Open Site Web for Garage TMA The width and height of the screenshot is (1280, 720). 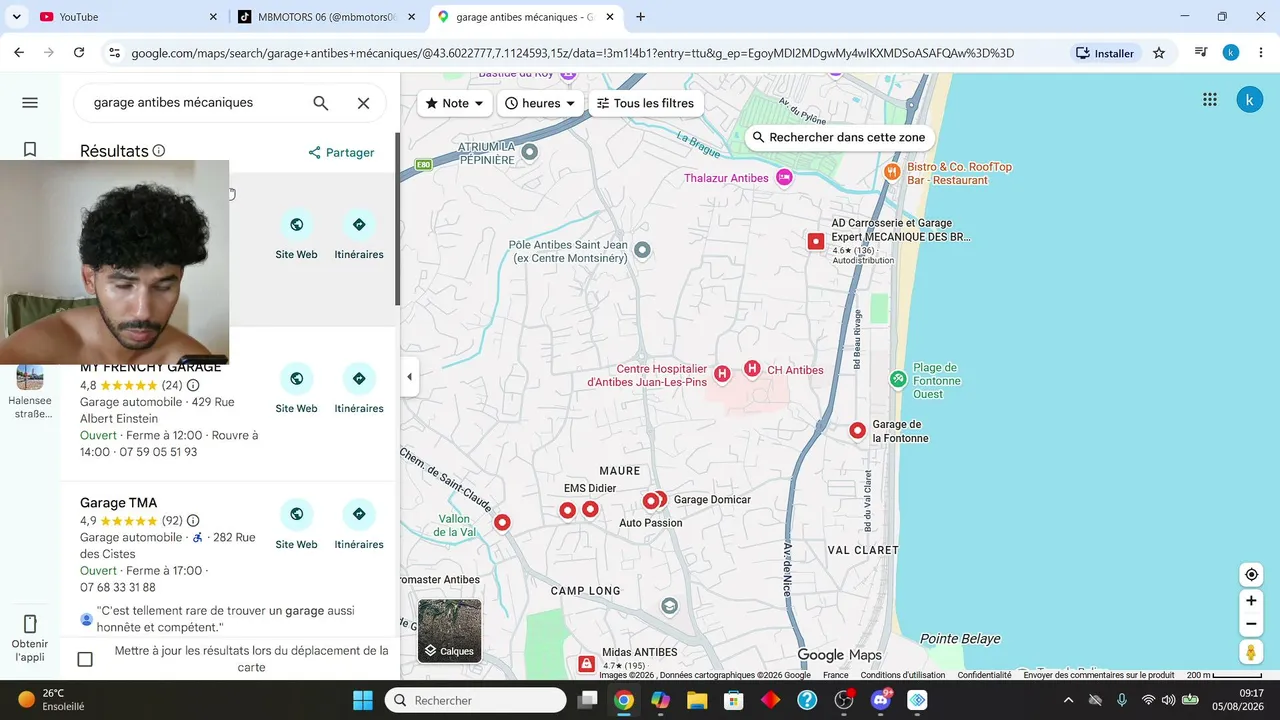[297, 525]
